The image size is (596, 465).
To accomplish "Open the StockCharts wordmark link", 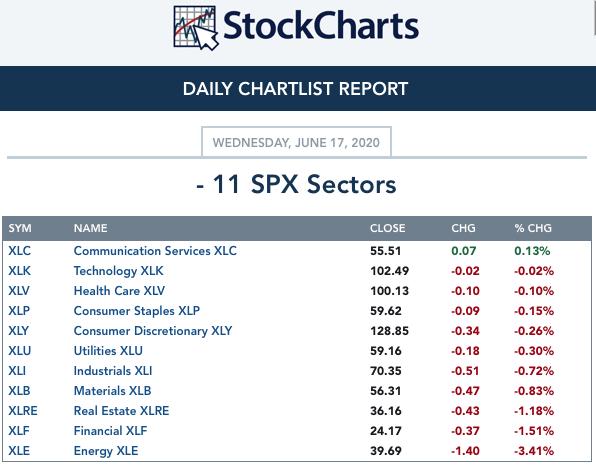I will pos(321,25).
